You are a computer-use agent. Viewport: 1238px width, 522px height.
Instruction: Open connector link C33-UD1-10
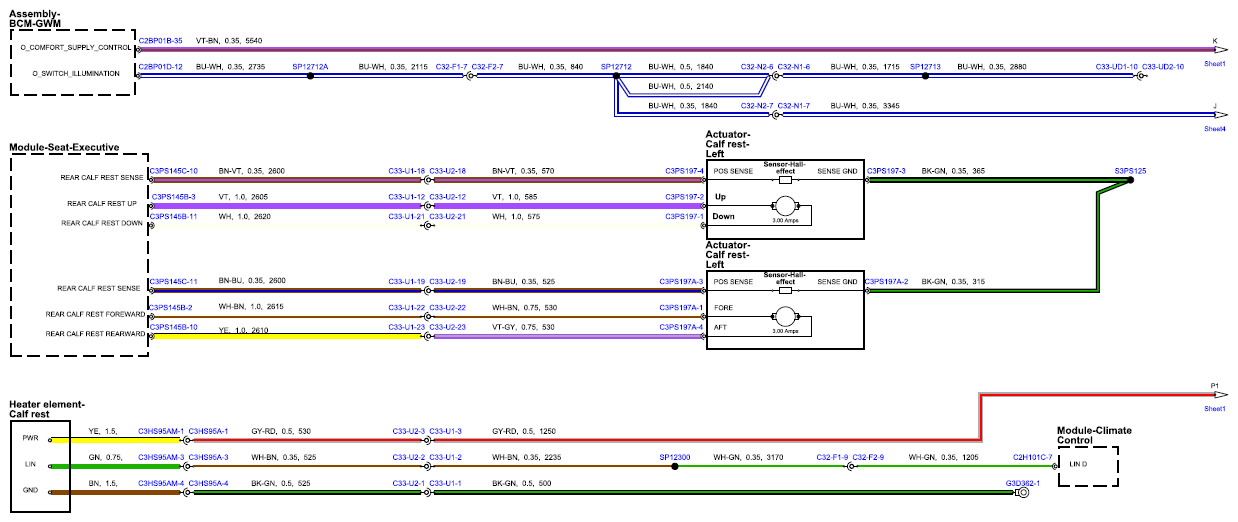point(1117,66)
